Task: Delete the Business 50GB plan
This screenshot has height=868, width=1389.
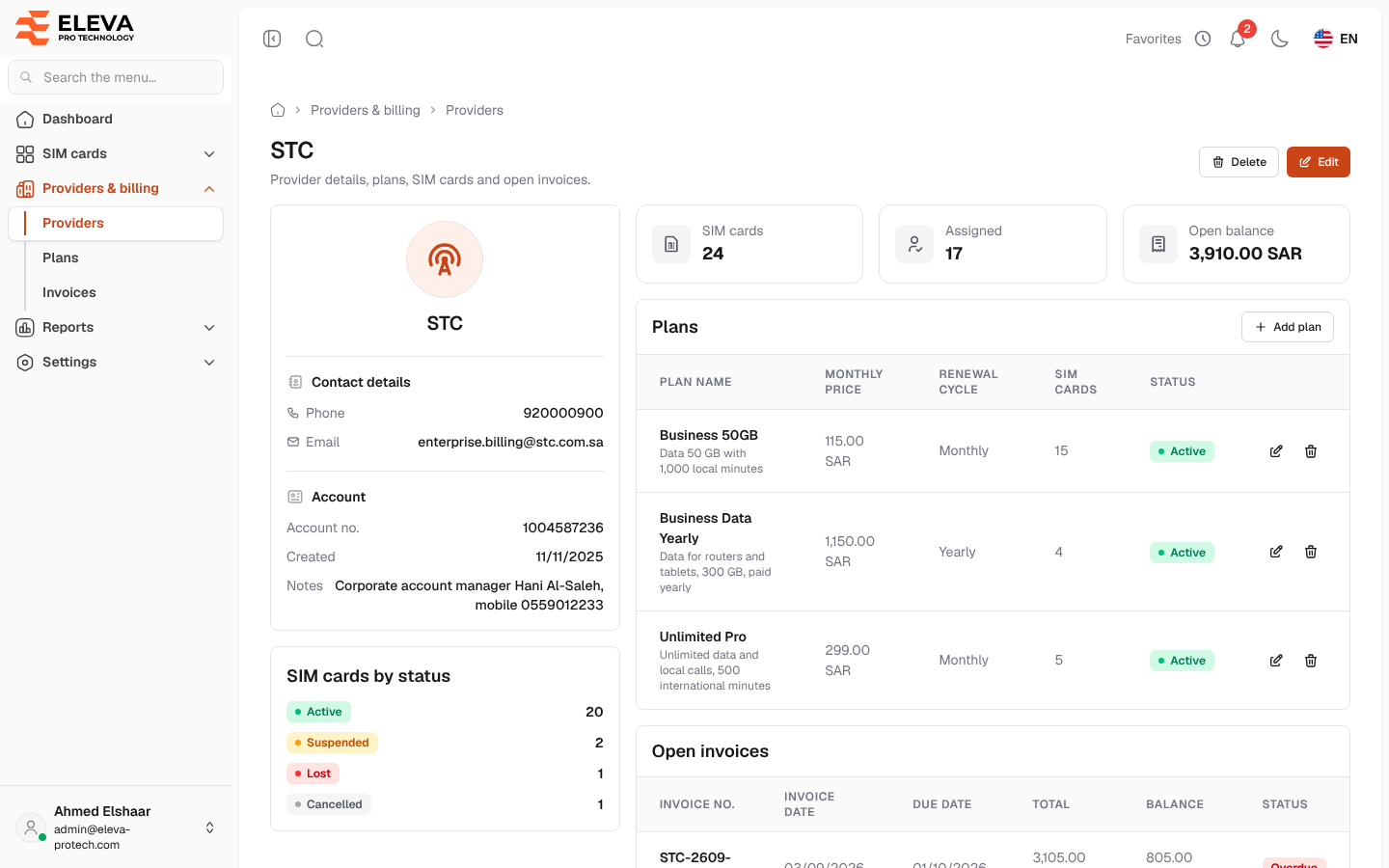Action: pos(1311,451)
